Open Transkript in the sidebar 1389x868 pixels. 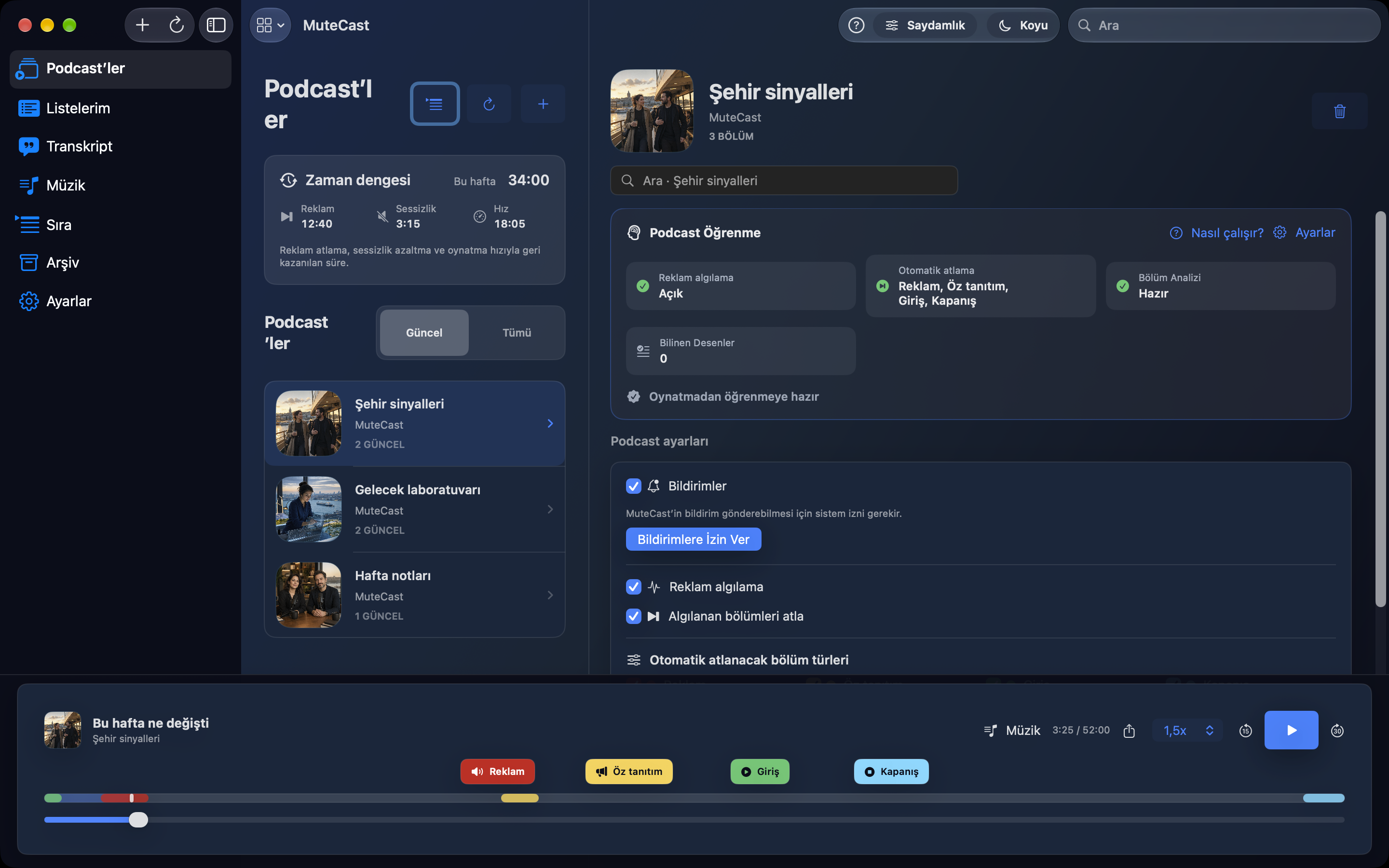pyautogui.click(x=121, y=147)
